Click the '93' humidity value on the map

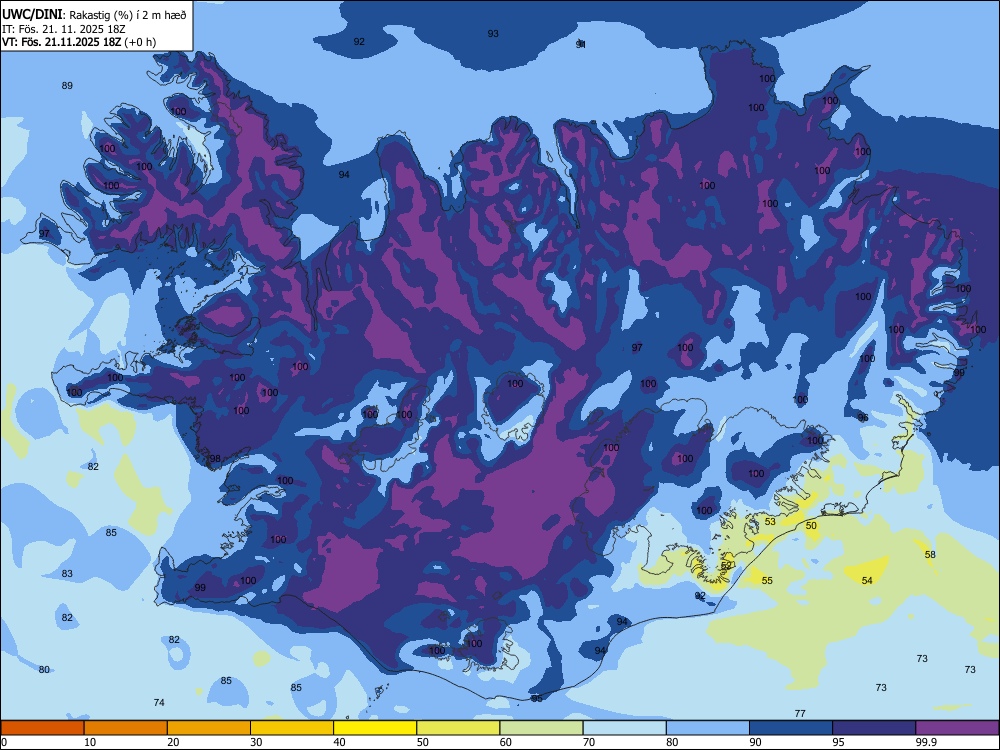[493, 34]
